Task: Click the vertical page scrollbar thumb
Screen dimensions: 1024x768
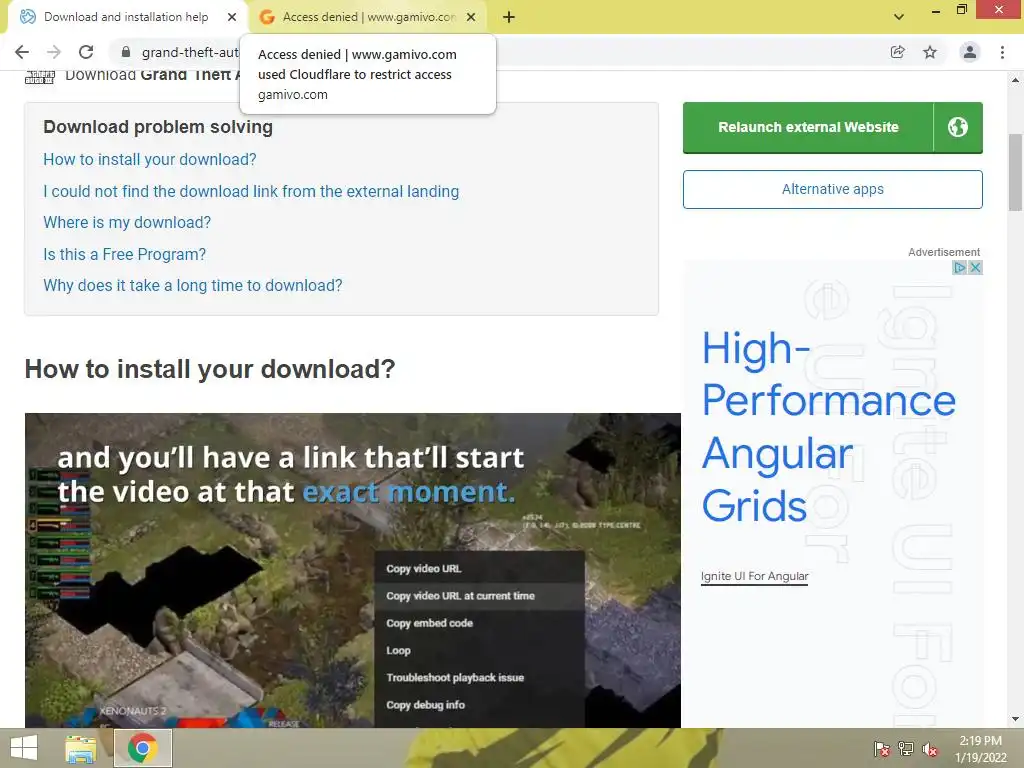Action: coord(1015,172)
